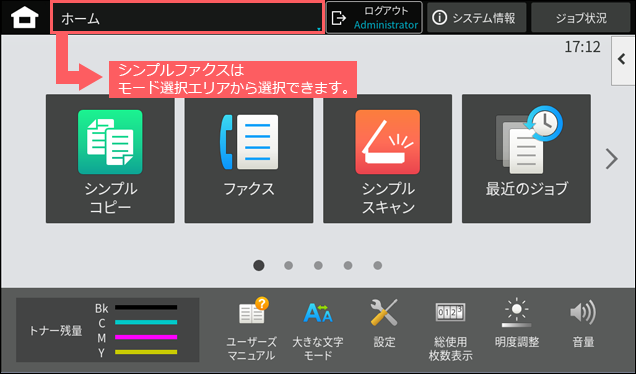This screenshot has height=374, width=636.
Task: Click the M magenta toner bar
Action: point(146,337)
